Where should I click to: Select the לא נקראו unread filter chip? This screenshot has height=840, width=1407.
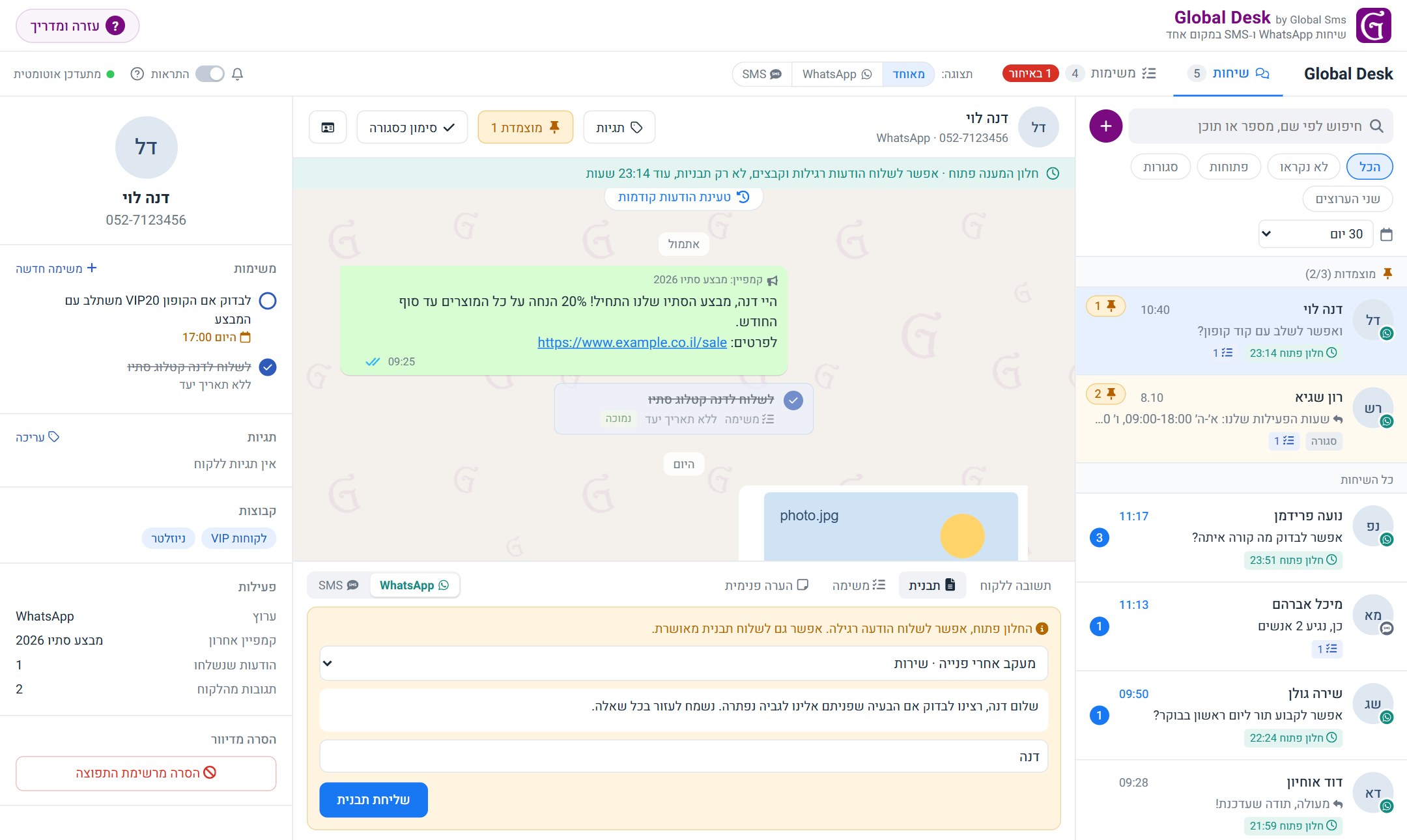[1303, 167]
